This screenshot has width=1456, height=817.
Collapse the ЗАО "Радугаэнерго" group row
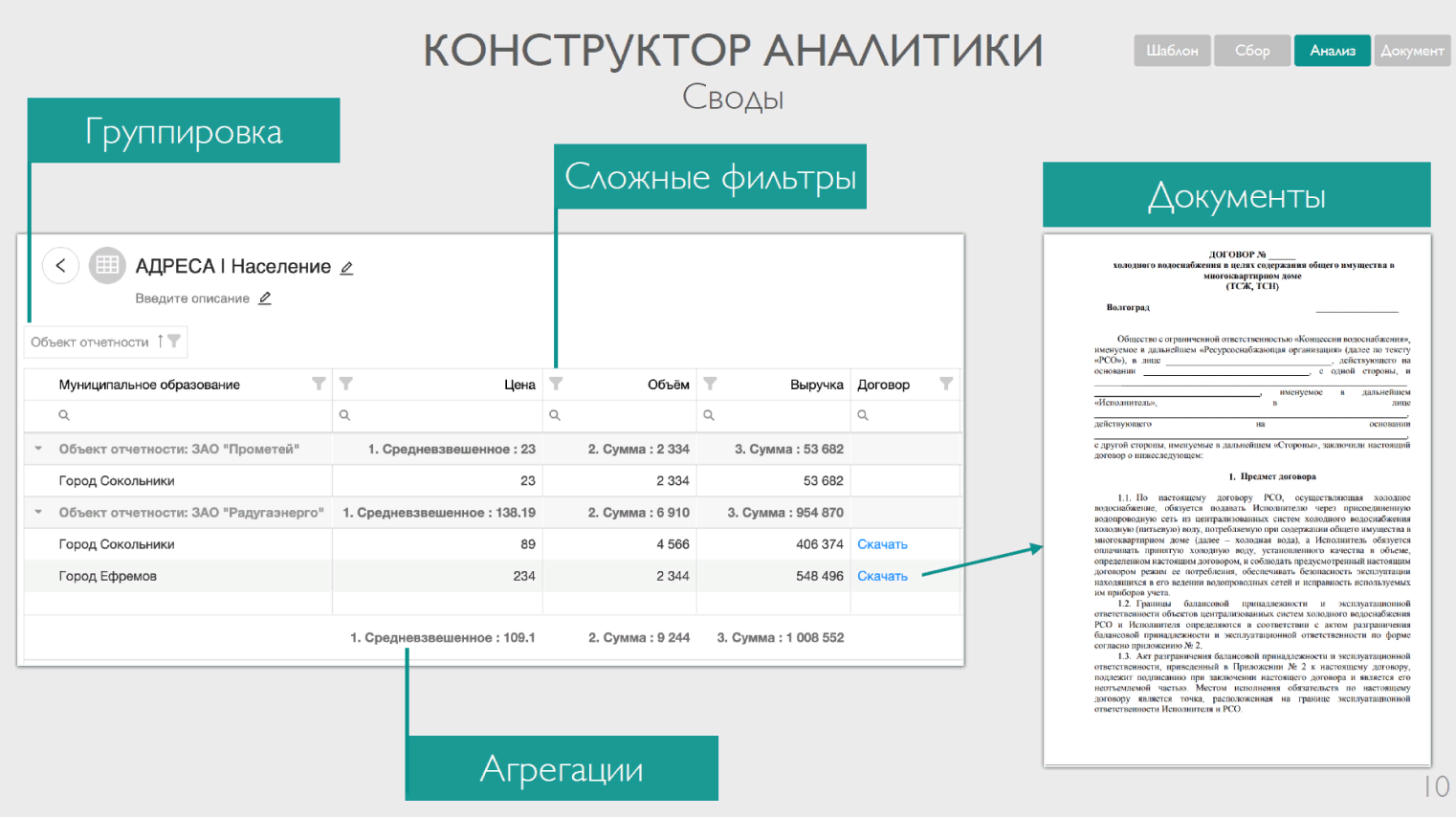[x=38, y=513]
